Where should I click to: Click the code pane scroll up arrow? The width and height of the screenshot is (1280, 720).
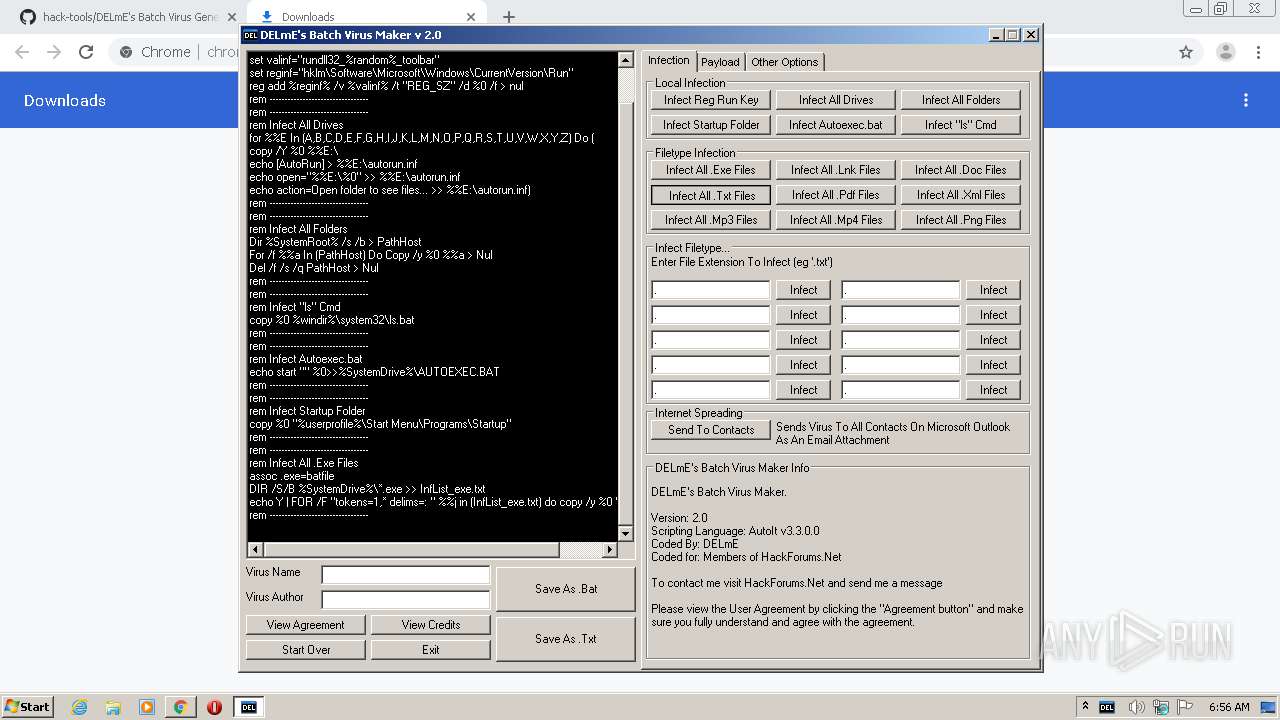coord(627,60)
